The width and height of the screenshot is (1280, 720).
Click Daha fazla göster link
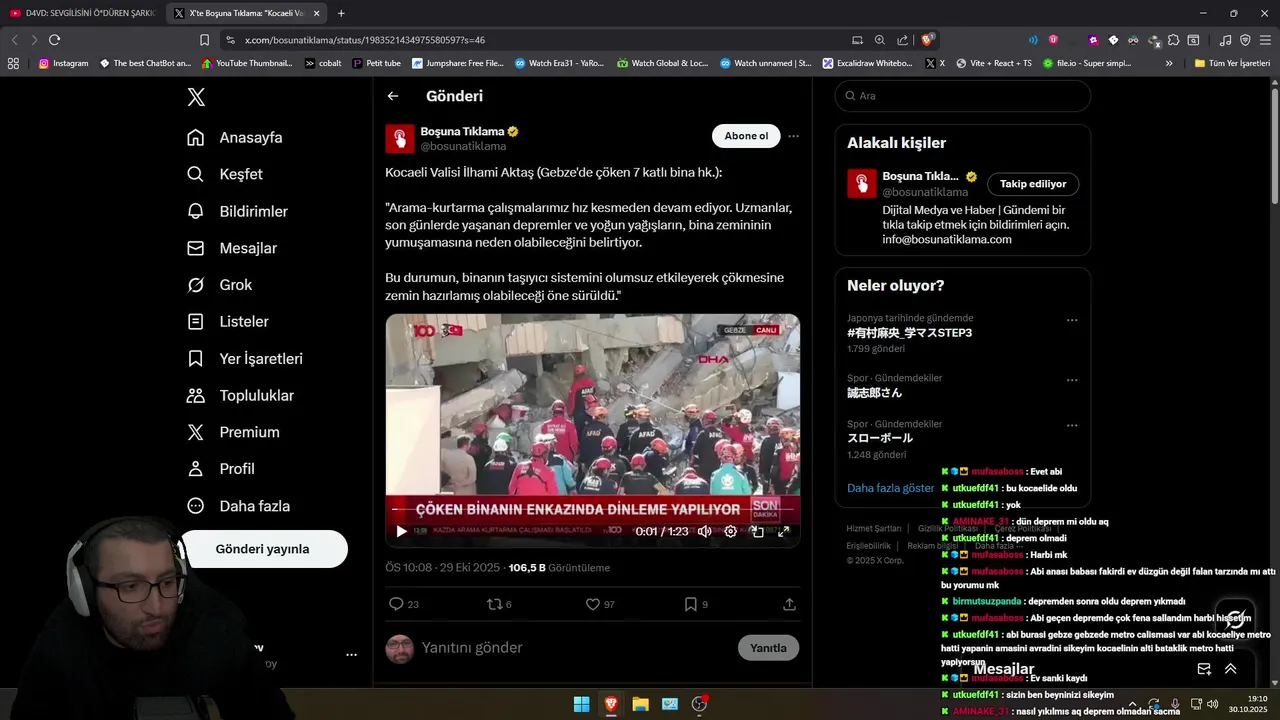(890, 488)
